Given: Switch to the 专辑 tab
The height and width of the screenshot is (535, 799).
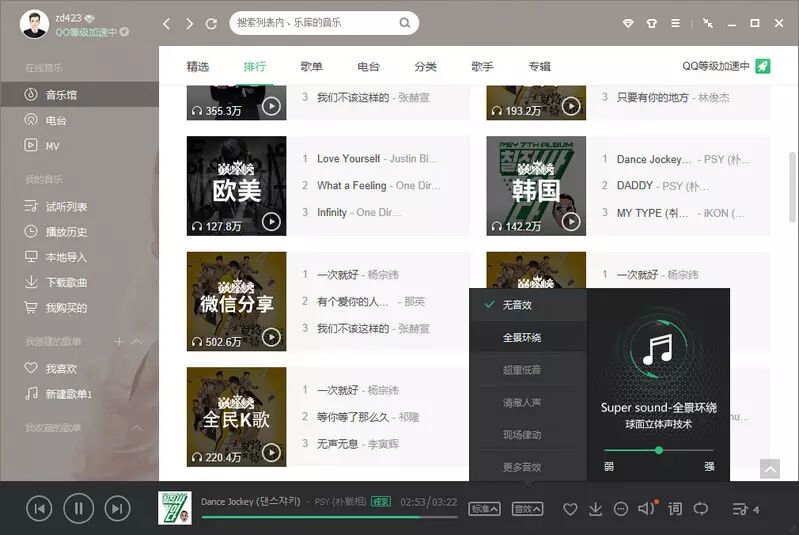Looking at the screenshot, I should coord(540,67).
